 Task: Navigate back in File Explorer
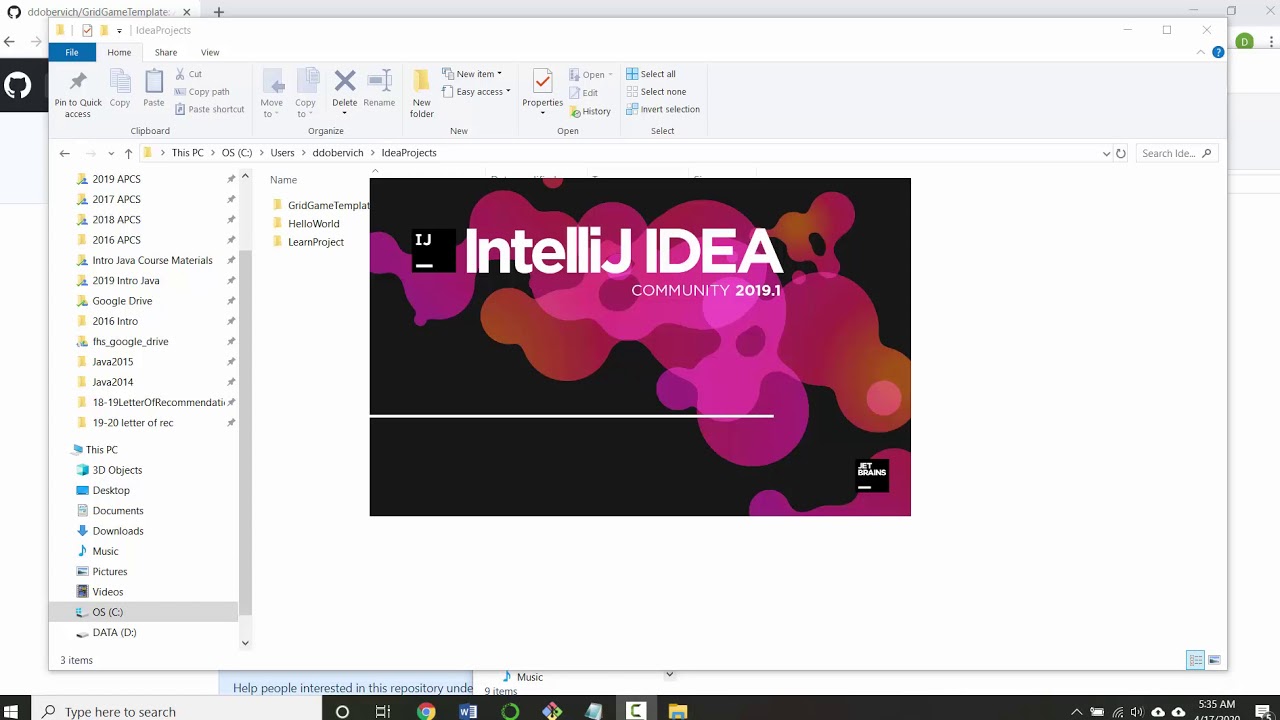tap(65, 153)
